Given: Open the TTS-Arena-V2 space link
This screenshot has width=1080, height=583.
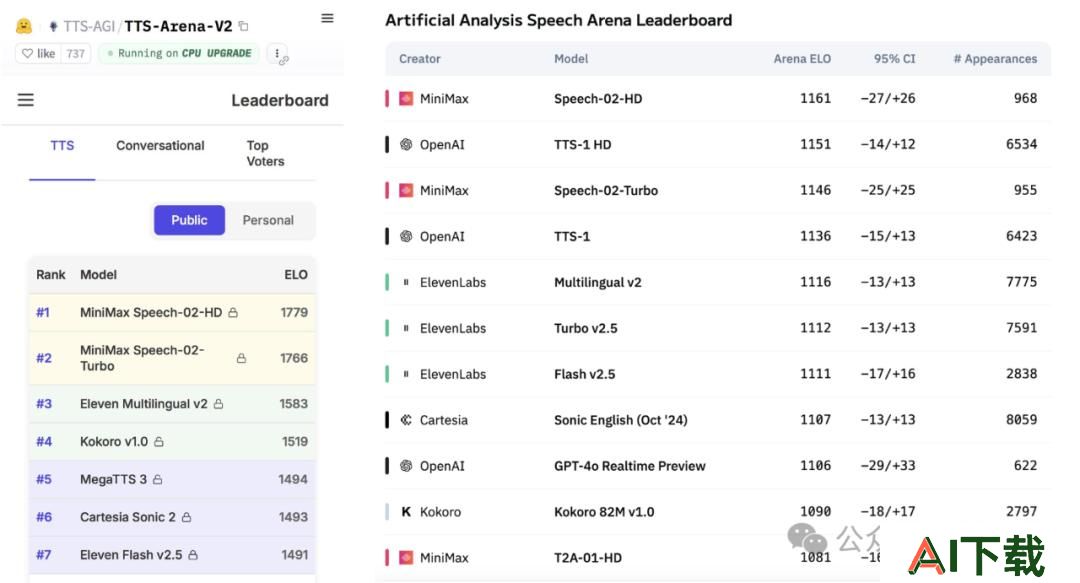Looking at the screenshot, I should coord(178,26).
